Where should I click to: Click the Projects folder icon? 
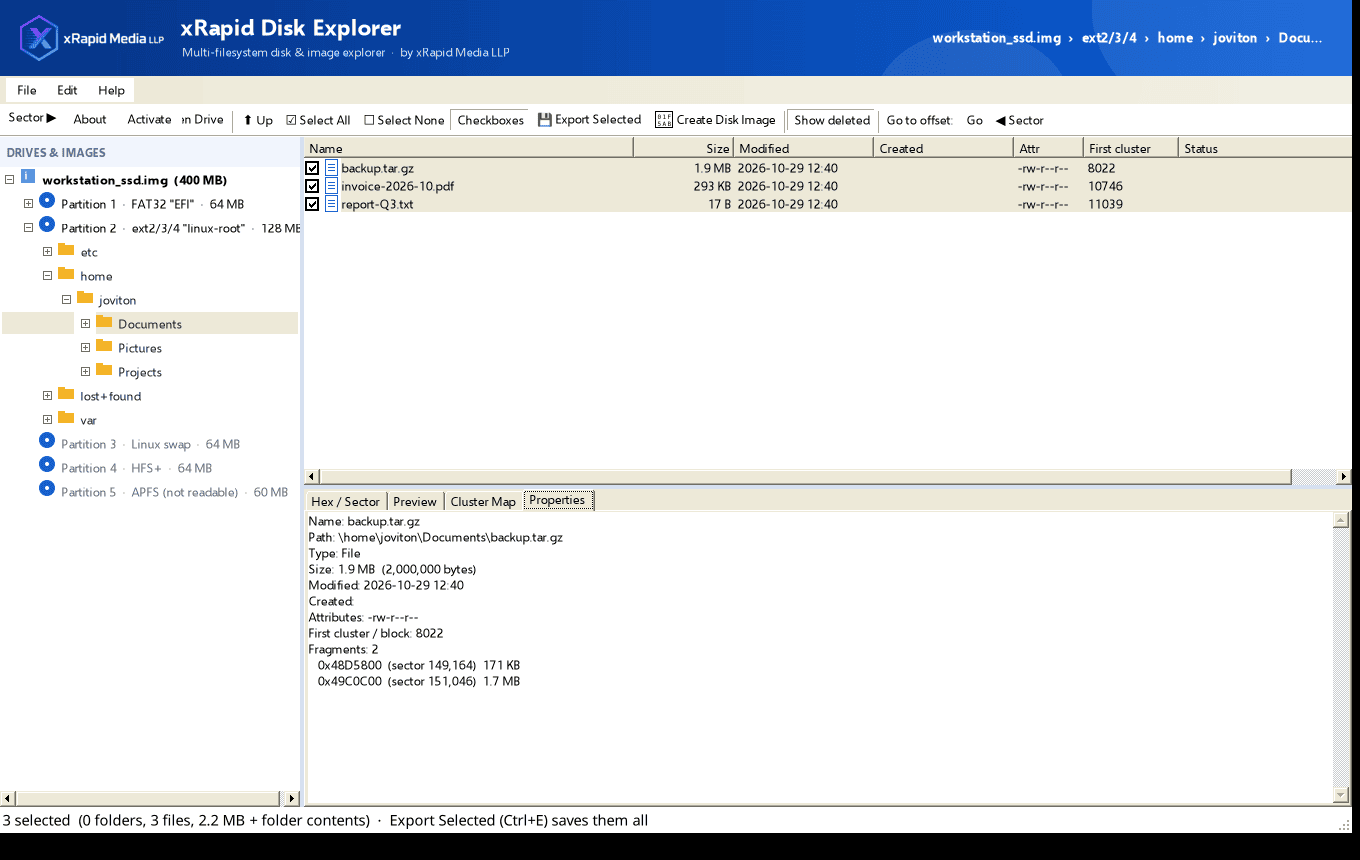[x=104, y=370]
